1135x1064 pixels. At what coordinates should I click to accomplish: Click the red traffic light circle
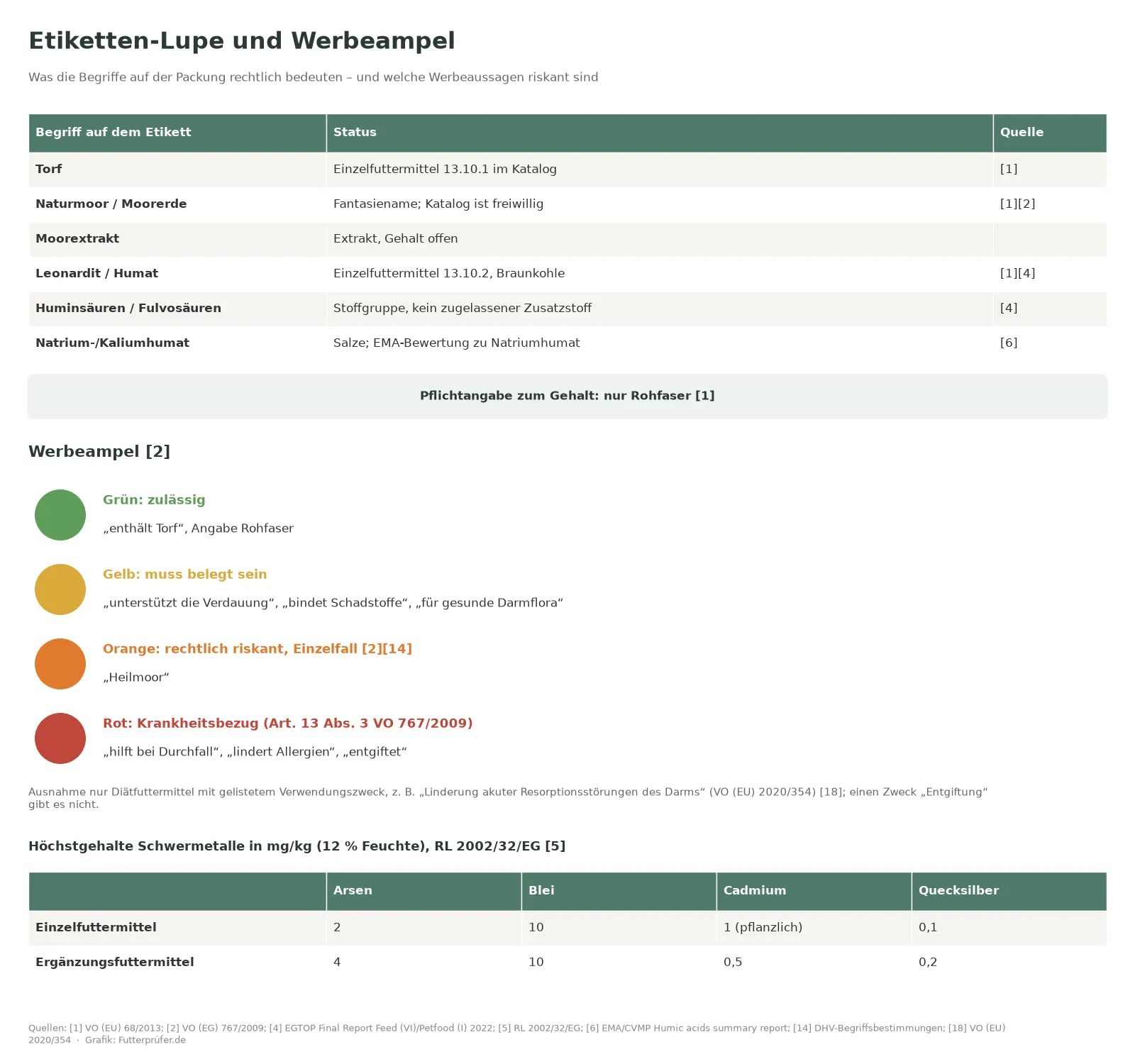pyautogui.click(x=60, y=738)
